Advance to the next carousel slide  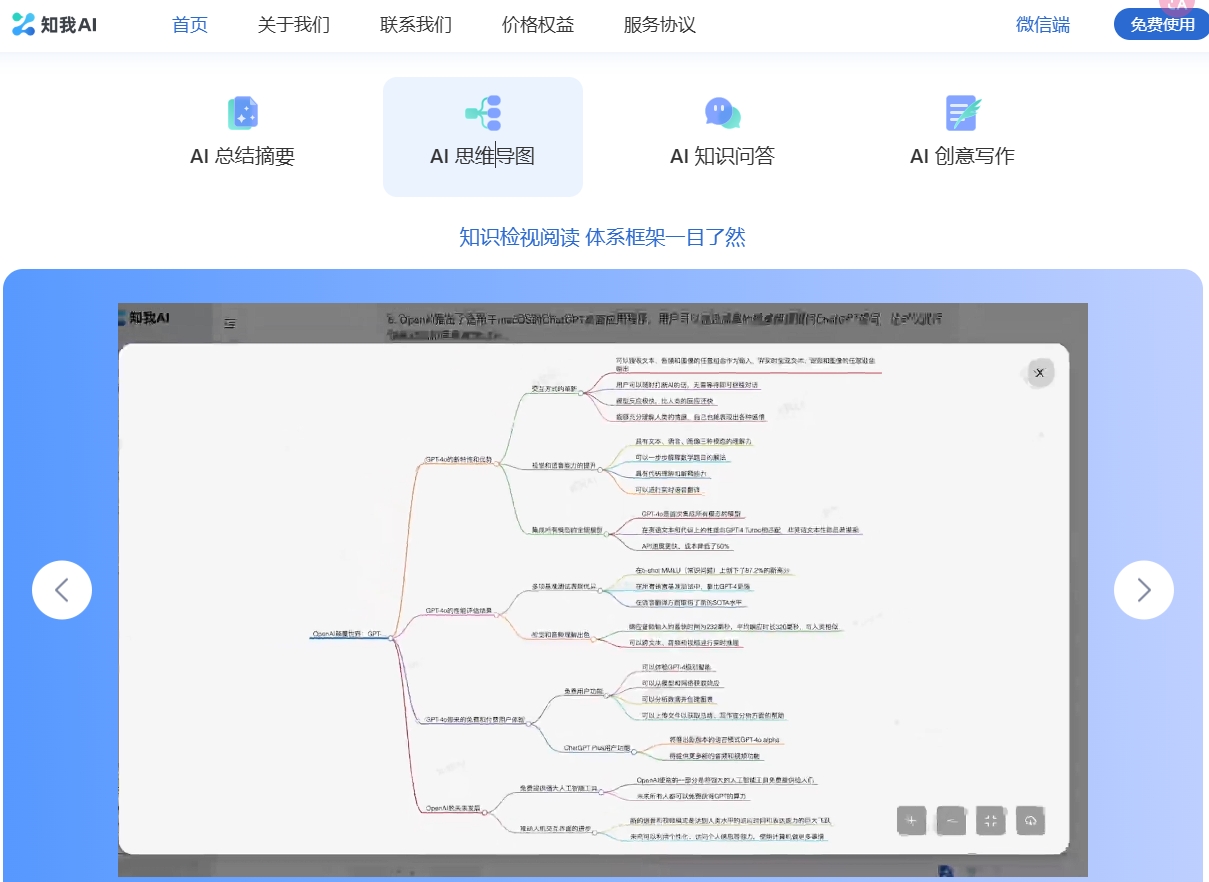pos(1144,590)
